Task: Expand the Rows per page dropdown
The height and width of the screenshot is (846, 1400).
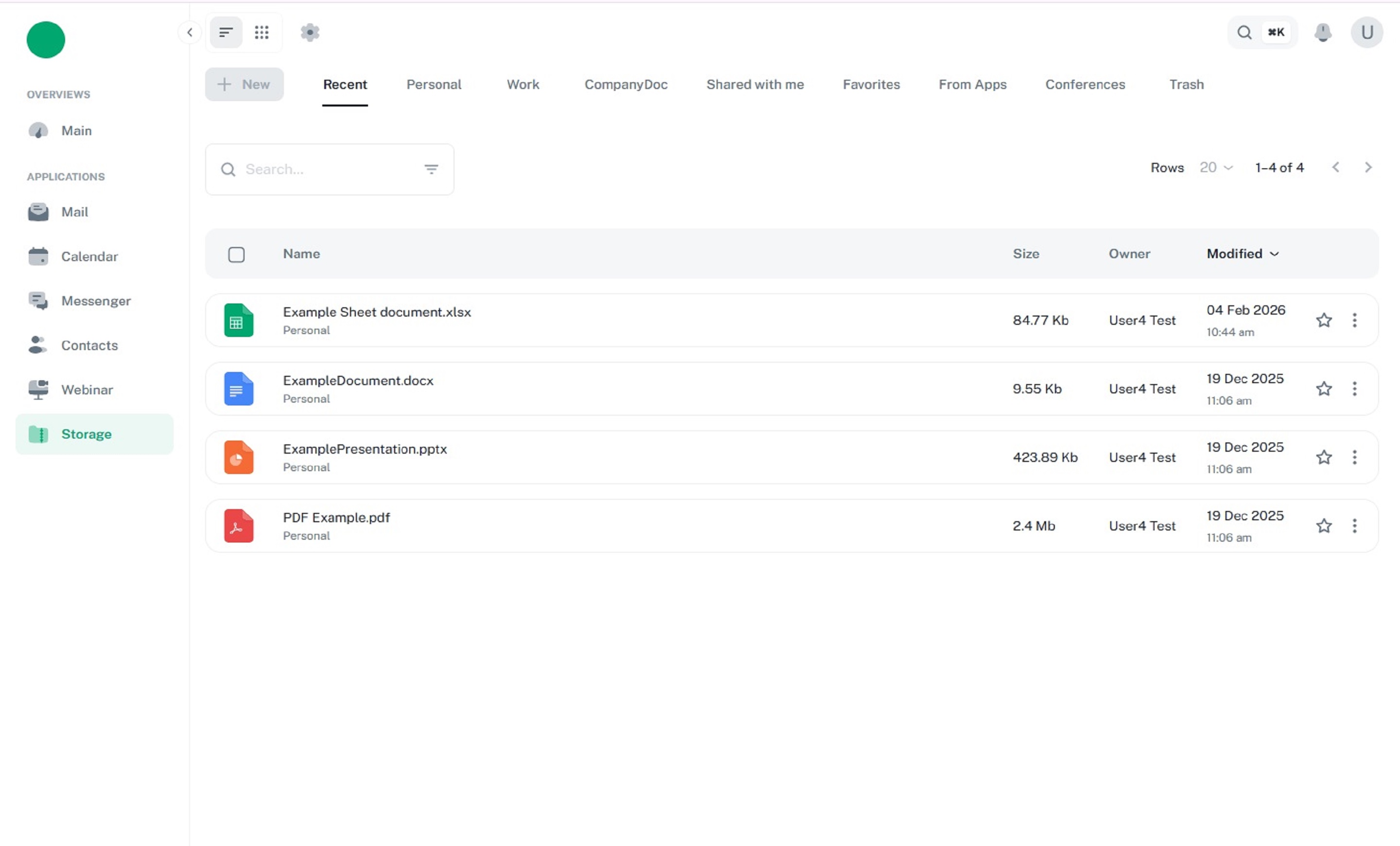Action: tap(1216, 168)
